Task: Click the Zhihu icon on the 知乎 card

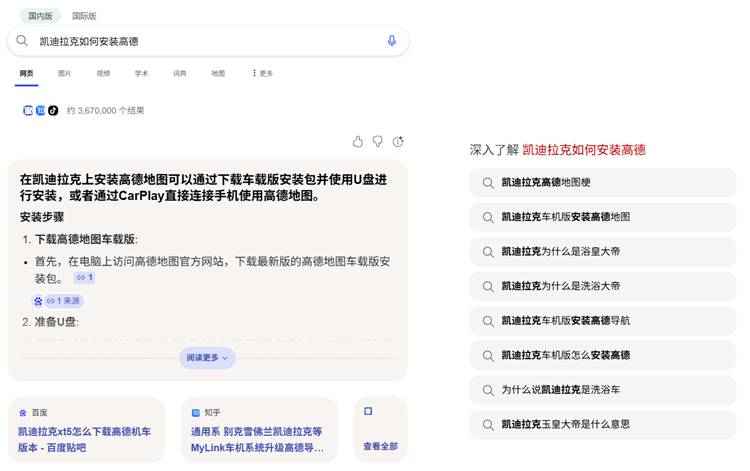Action: (x=195, y=413)
